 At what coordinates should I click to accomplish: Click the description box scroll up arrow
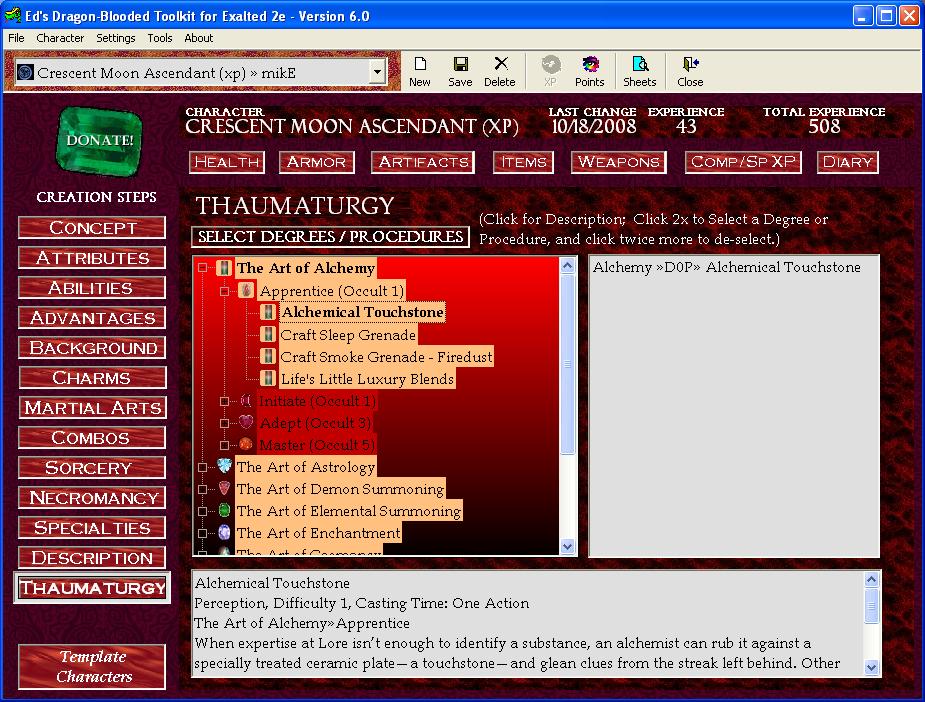point(871,580)
